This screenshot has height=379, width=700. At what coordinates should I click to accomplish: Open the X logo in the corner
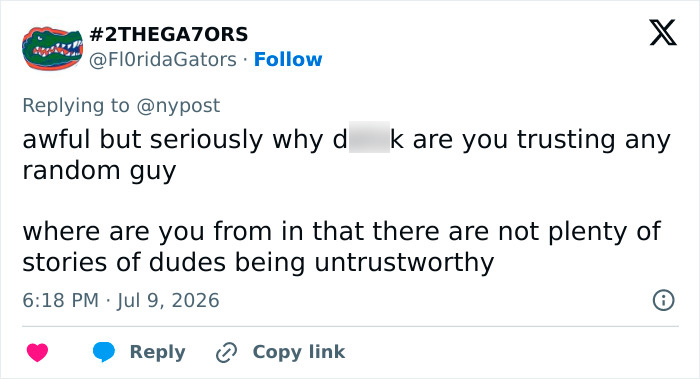663,32
